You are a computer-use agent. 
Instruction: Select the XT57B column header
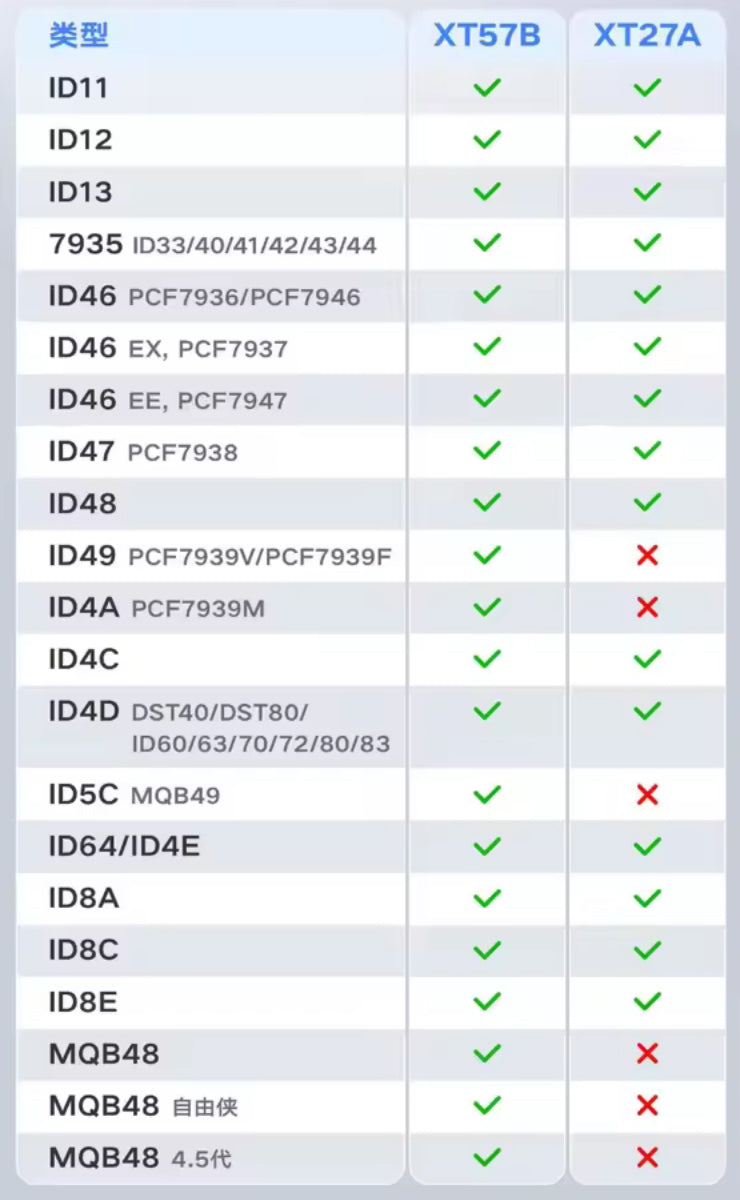tap(487, 36)
